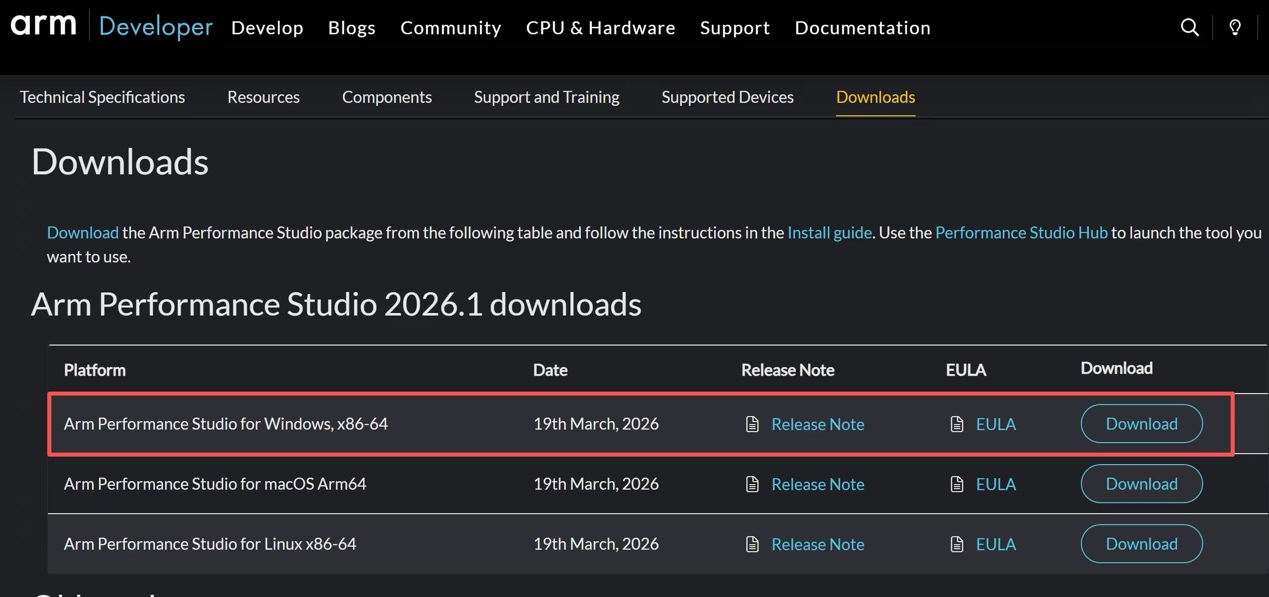Screen dimensions: 1269x597
Task: Click the 'Release Note' column header
Action: click(x=788, y=370)
